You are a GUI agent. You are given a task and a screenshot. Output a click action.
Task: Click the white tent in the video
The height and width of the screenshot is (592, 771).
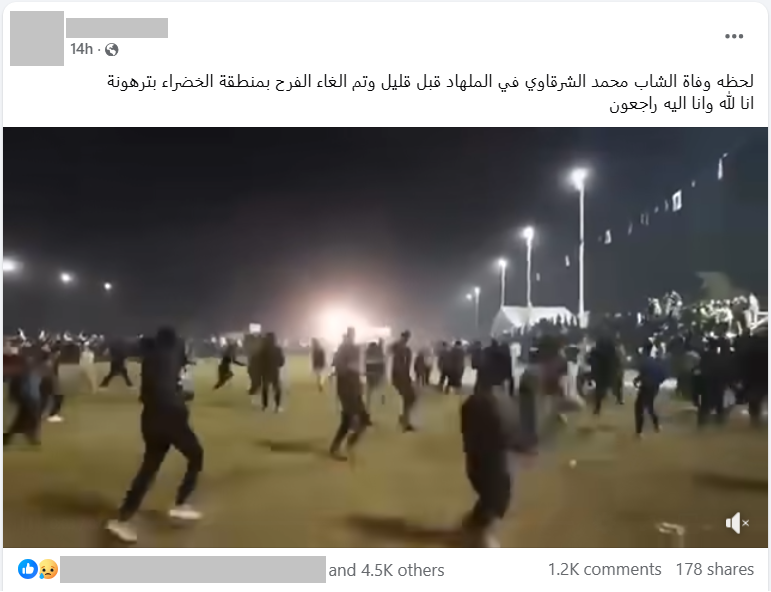click(x=534, y=319)
